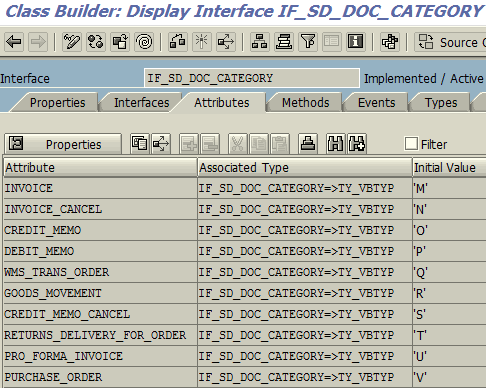Click the initial value 'P' cell

pos(449,251)
